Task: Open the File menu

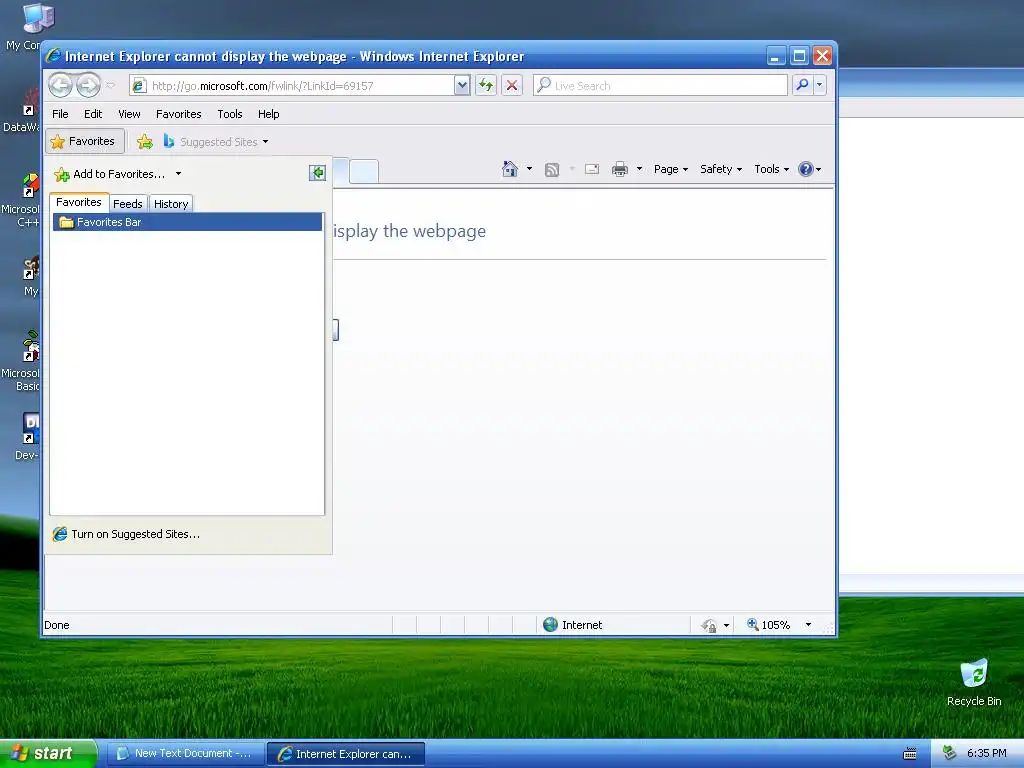Action: tap(60, 114)
